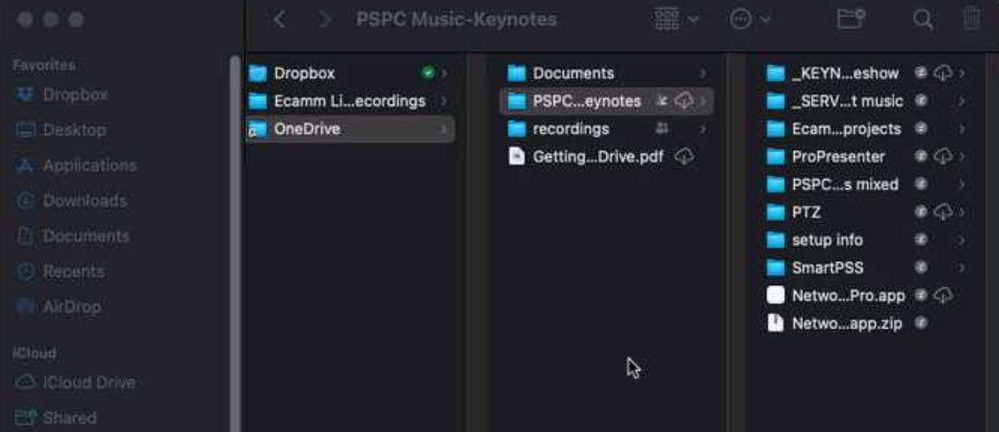Download PTZ folder via cloud icon
The image size is (999, 432).
coord(942,212)
